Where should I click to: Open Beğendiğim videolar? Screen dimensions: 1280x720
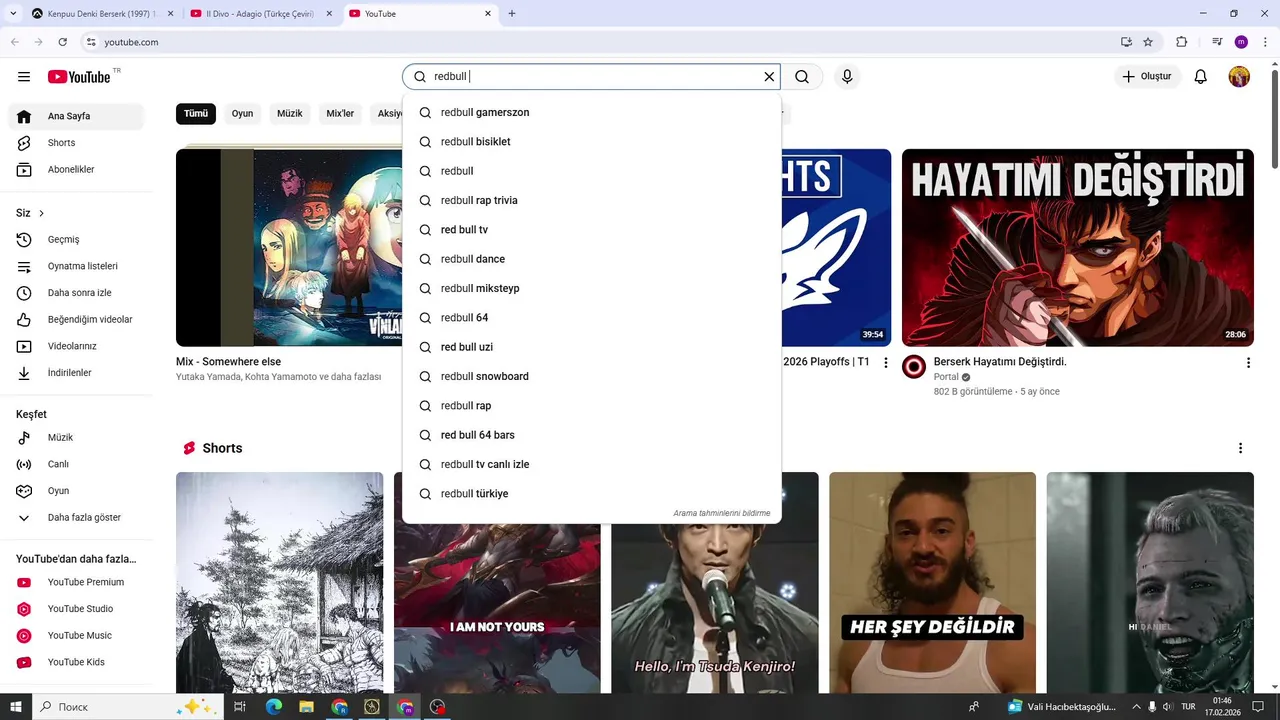tap(76, 320)
